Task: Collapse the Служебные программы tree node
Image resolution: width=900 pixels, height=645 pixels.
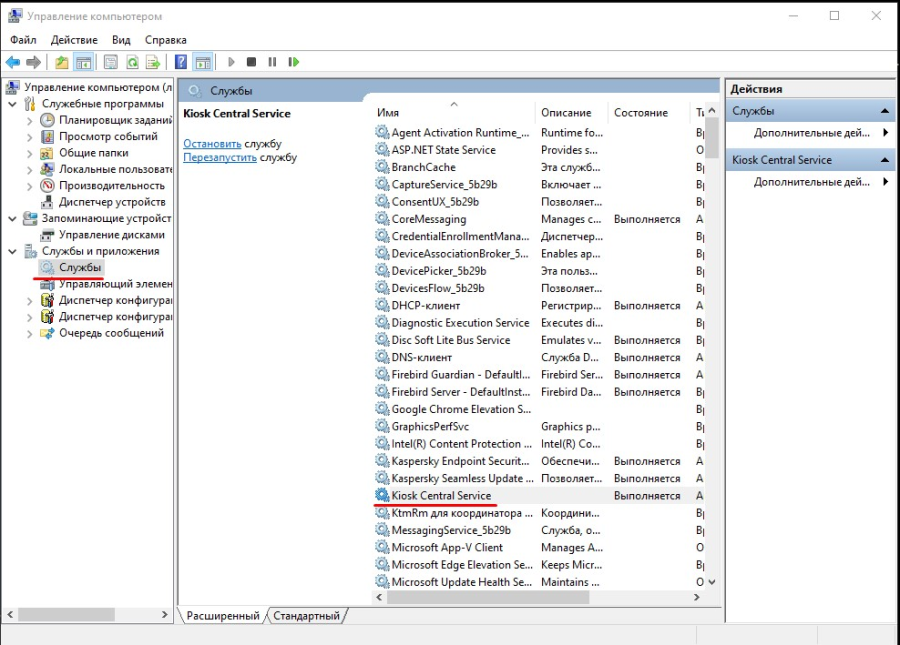Action: coord(12,104)
